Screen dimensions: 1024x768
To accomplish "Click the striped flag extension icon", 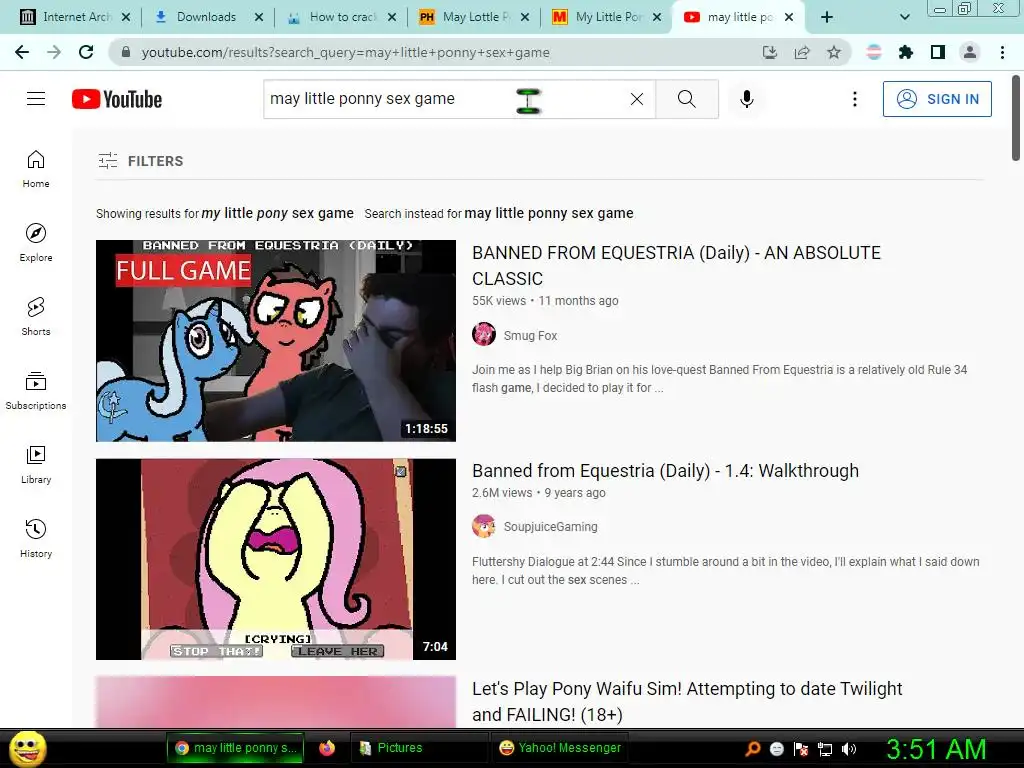I will coord(874,52).
